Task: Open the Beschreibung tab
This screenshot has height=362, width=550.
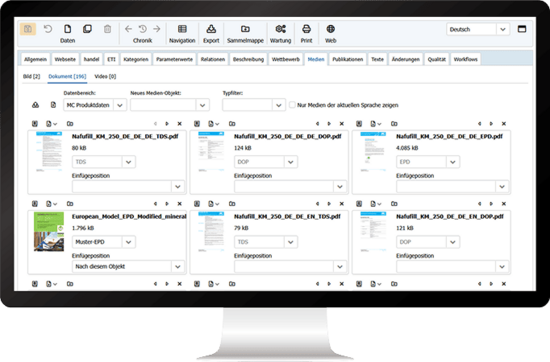Action: [248, 59]
